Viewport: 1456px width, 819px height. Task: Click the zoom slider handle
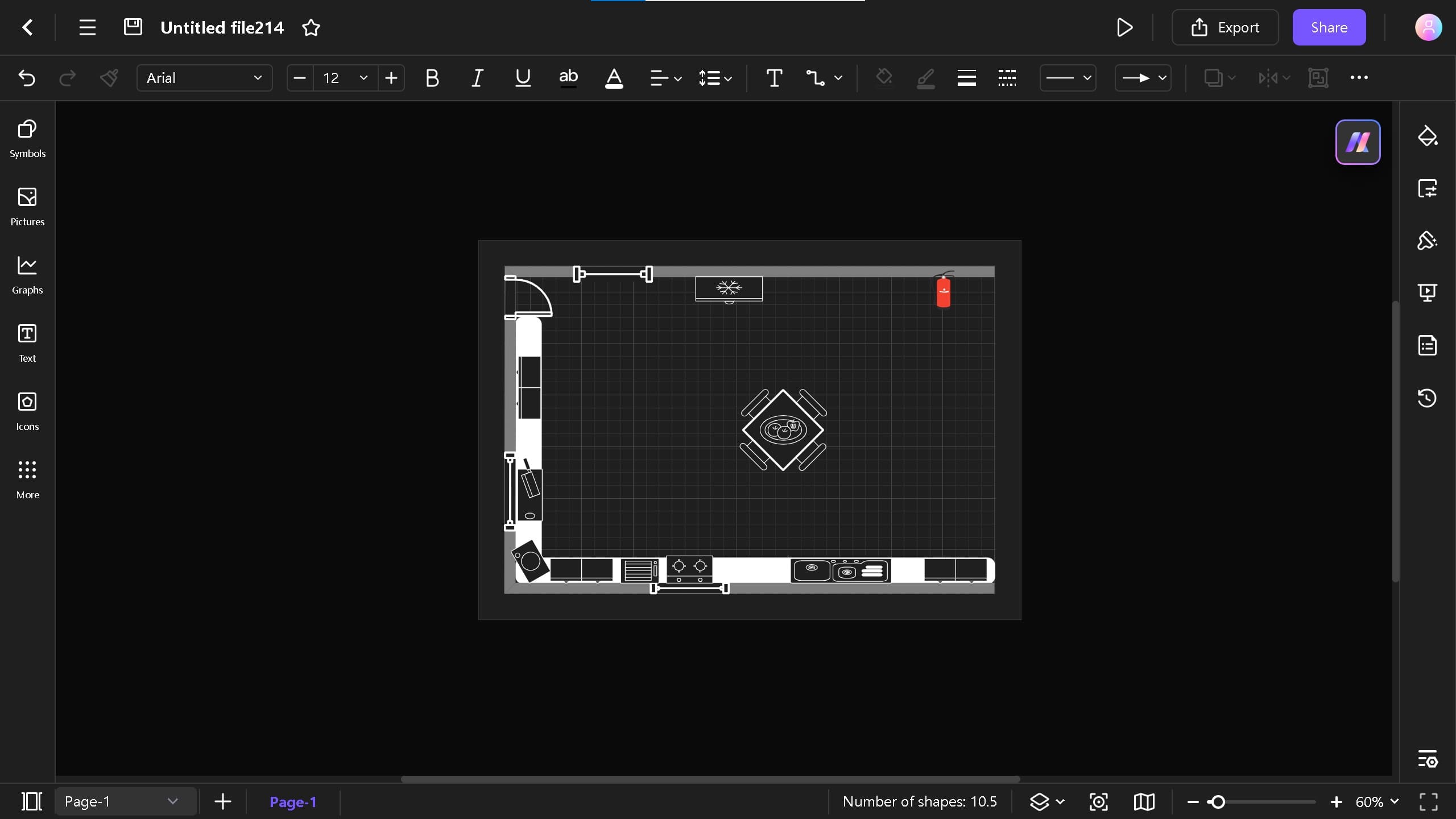pos(1218,802)
